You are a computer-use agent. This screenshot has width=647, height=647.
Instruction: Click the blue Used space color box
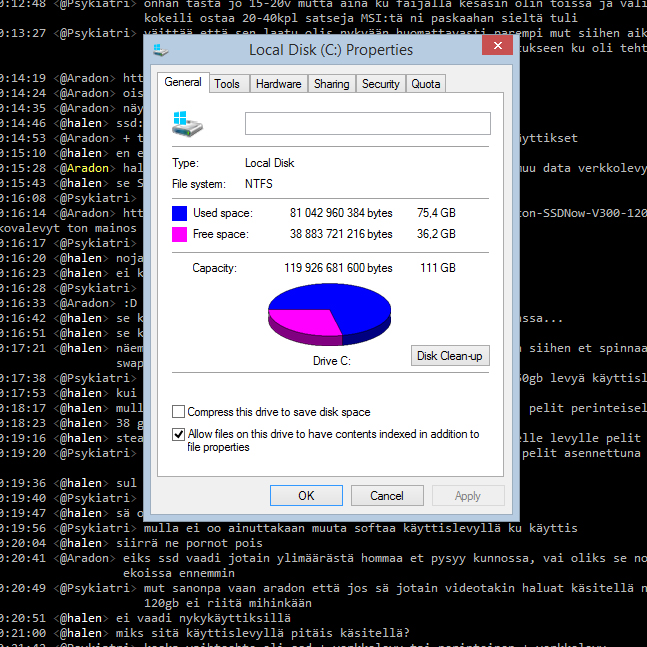(x=180, y=213)
